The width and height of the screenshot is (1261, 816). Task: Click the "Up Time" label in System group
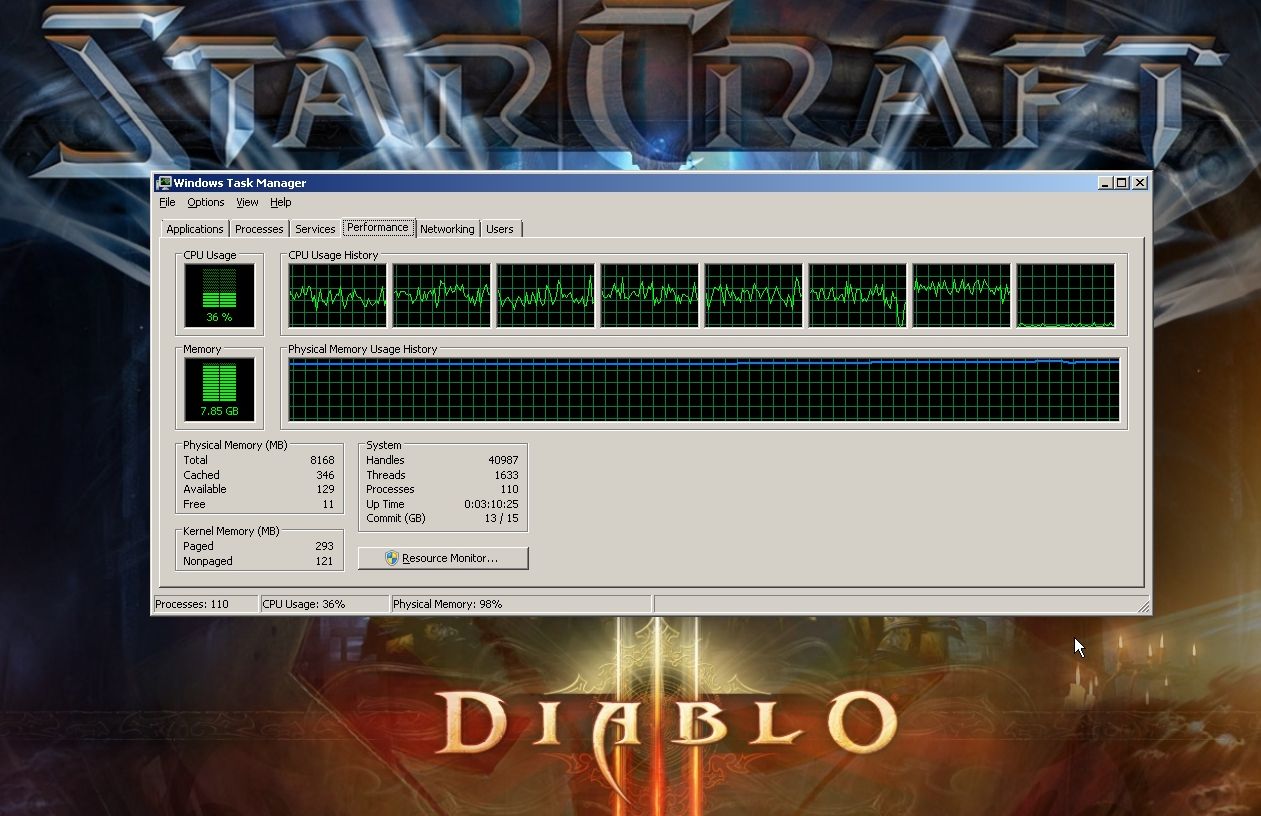click(x=385, y=504)
